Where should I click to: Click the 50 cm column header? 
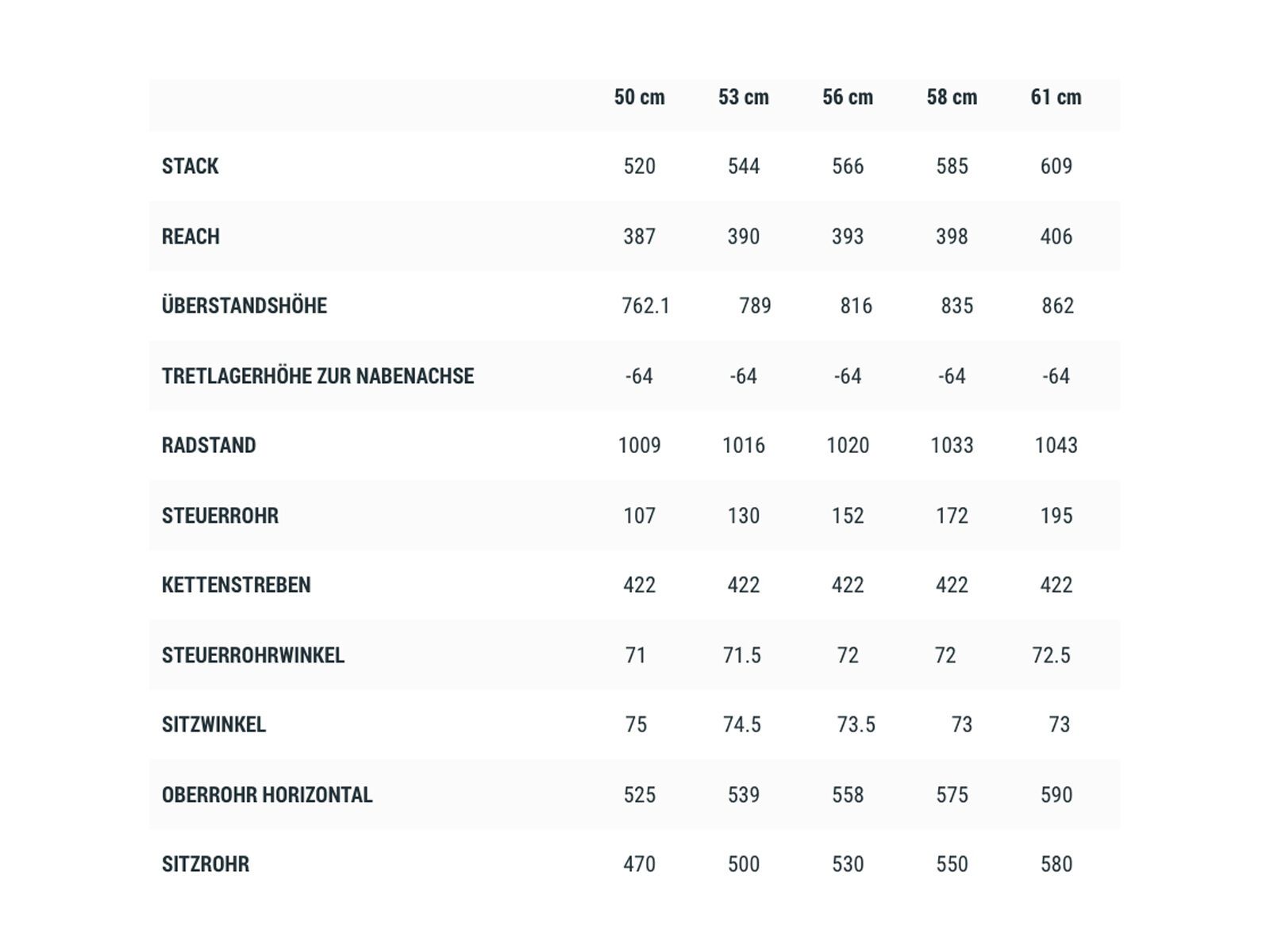click(639, 98)
